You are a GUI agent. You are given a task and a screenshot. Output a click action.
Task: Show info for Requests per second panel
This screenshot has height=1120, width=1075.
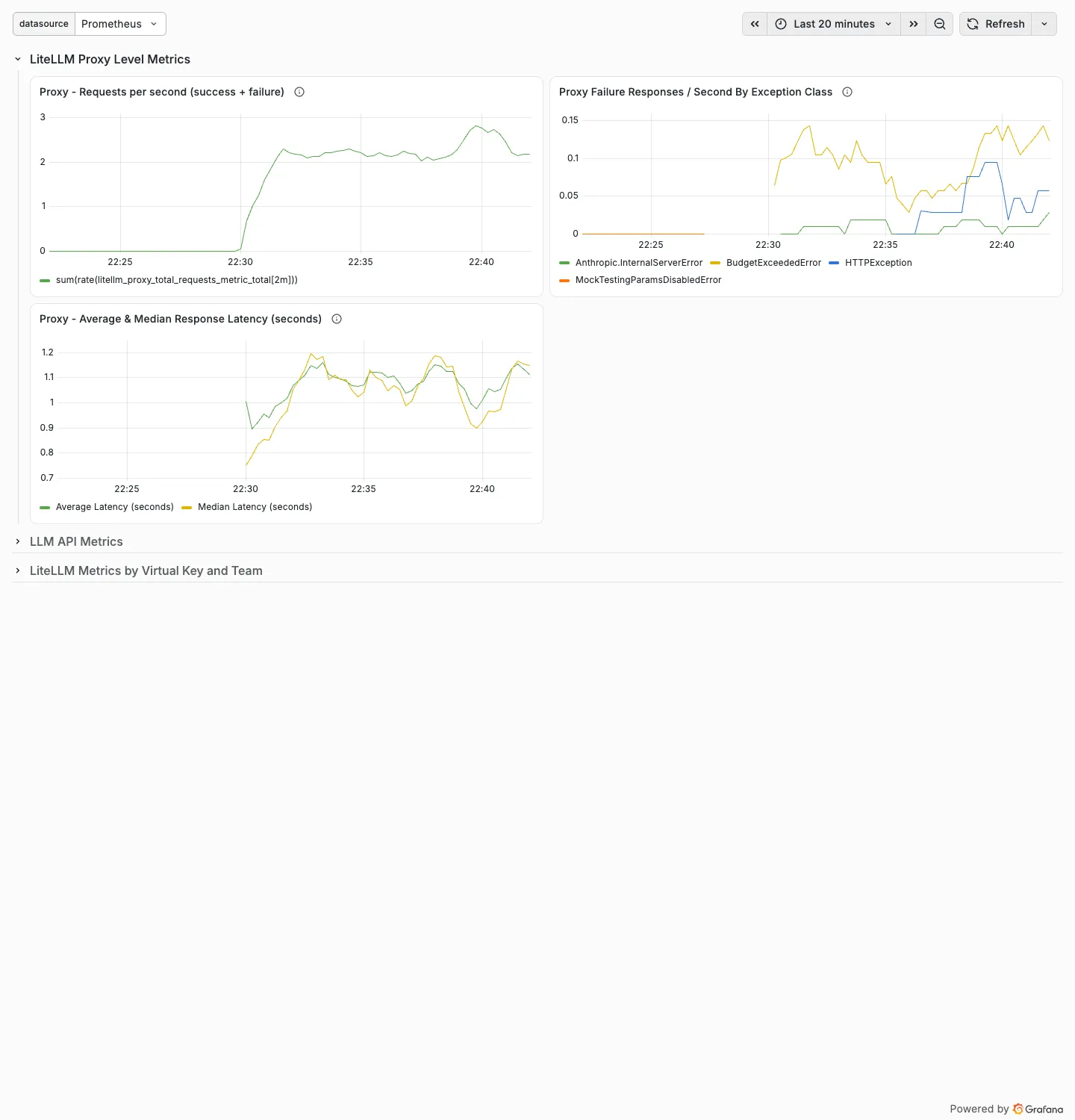[299, 92]
